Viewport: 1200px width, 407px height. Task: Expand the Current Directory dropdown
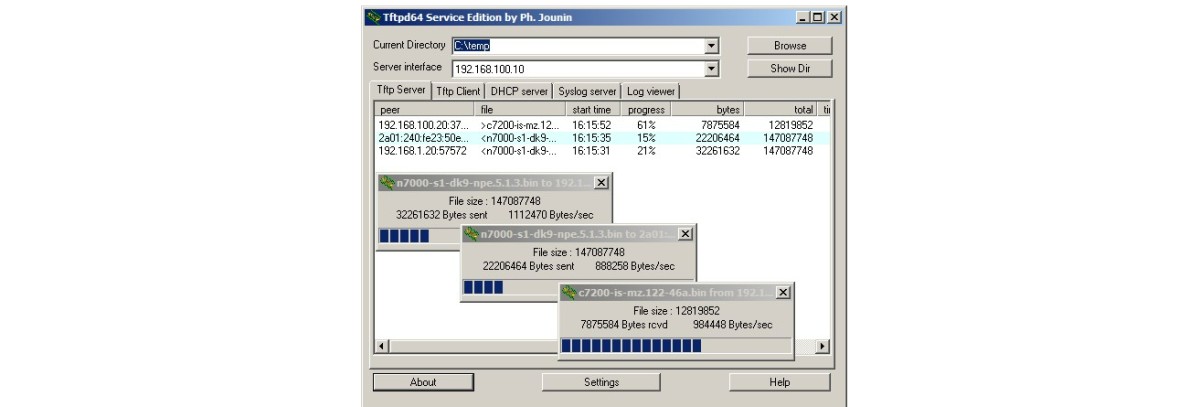point(711,46)
